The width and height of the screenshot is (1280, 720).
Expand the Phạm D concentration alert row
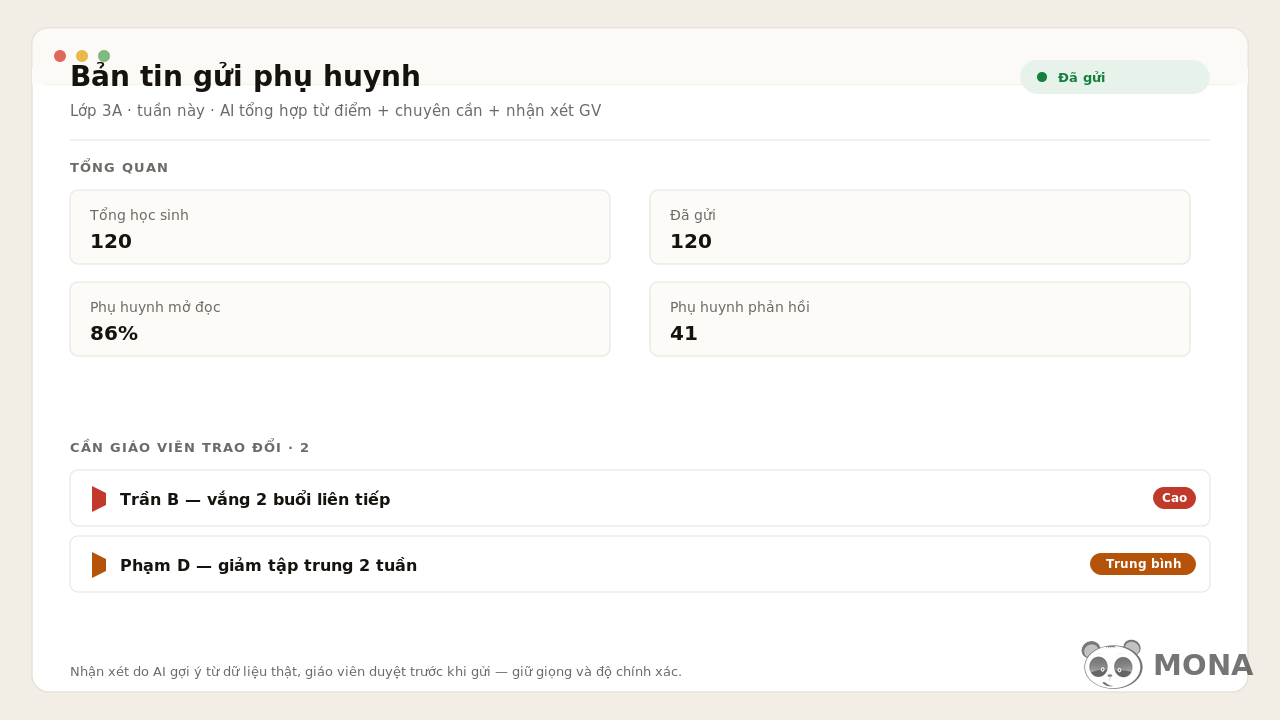(640, 564)
